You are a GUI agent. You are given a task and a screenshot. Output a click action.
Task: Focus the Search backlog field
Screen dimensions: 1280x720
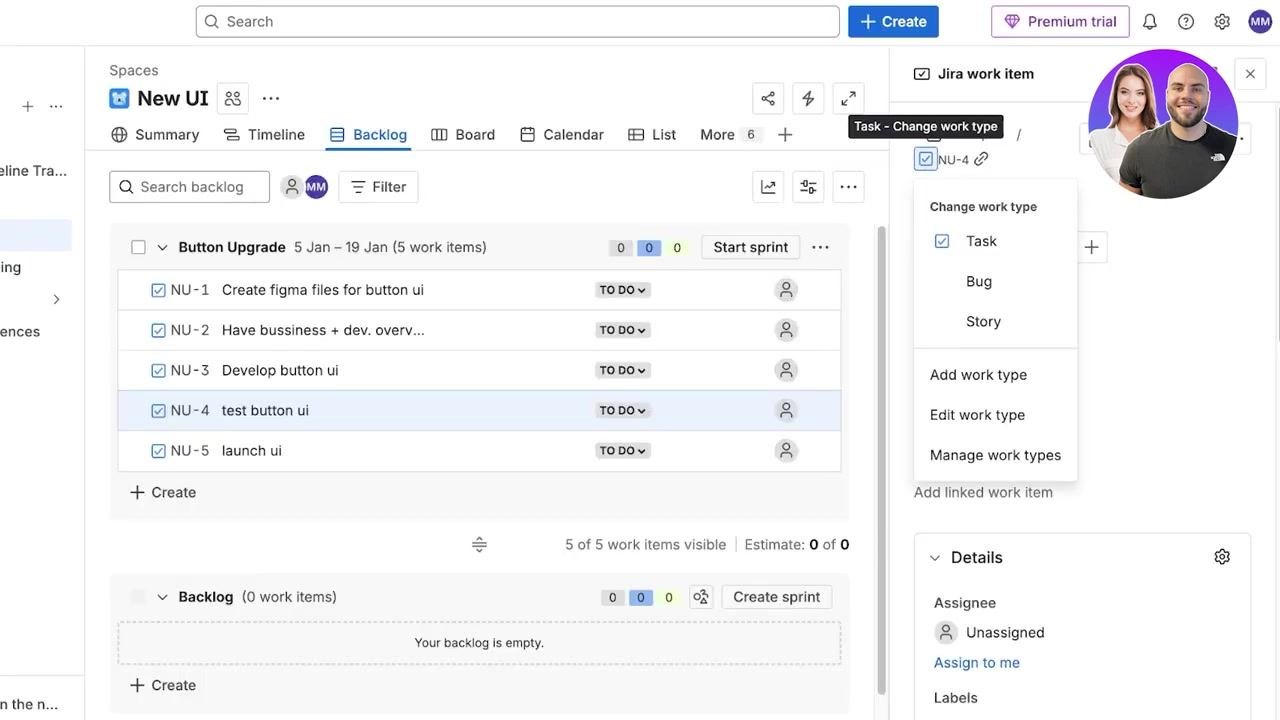coord(189,187)
